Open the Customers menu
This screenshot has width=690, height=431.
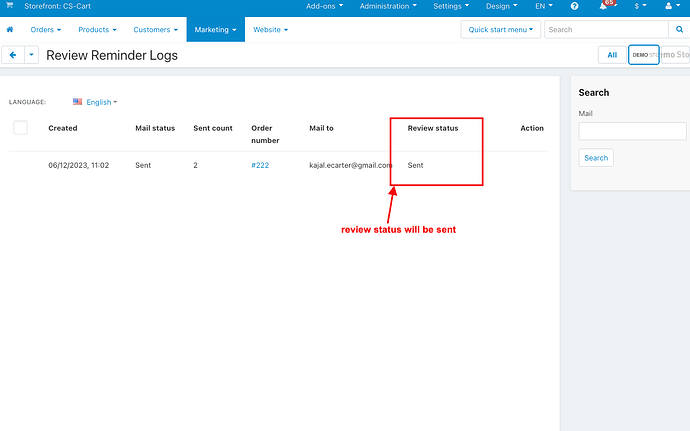point(155,30)
